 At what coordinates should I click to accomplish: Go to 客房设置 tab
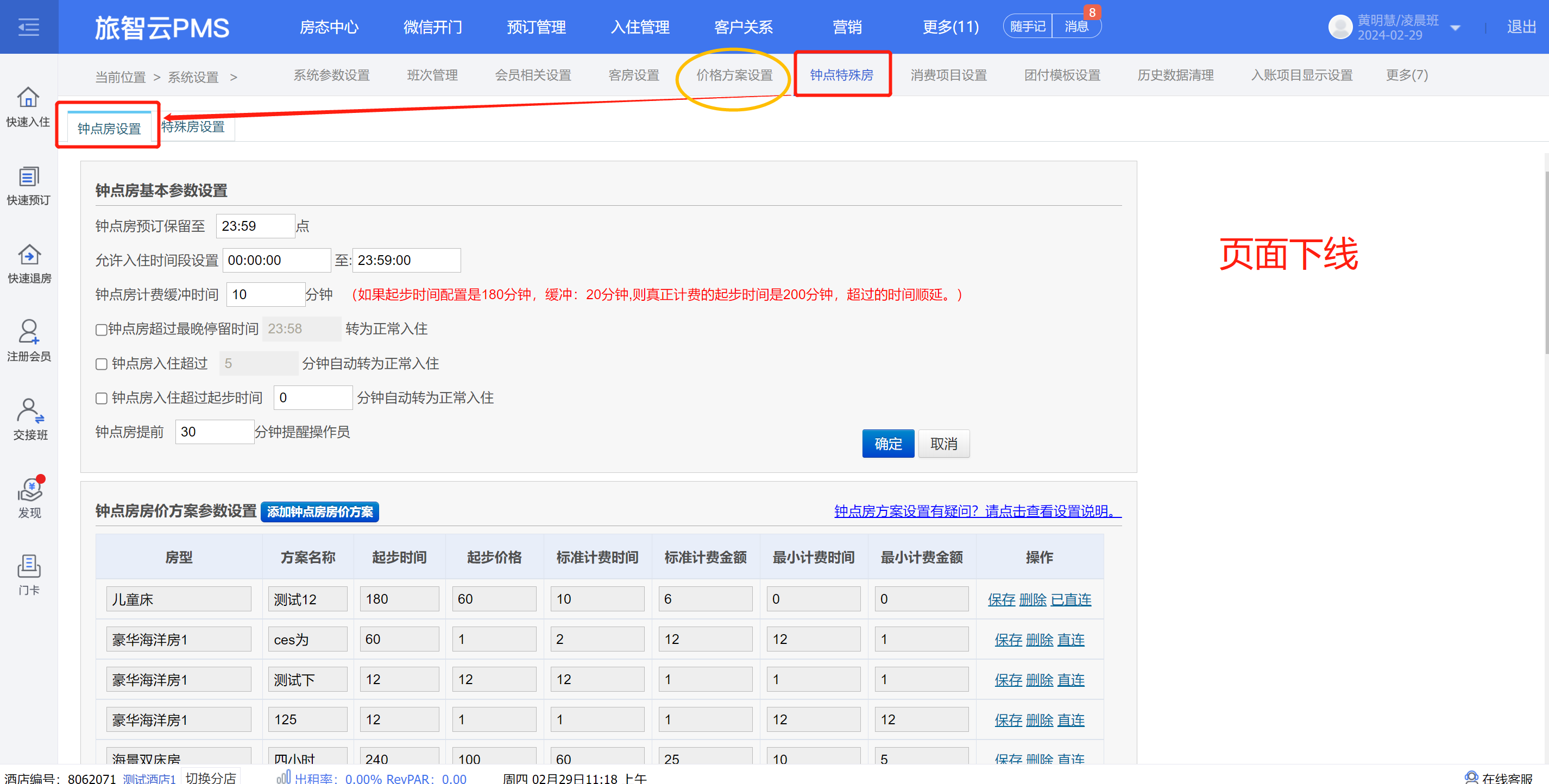tap(634, 75)
